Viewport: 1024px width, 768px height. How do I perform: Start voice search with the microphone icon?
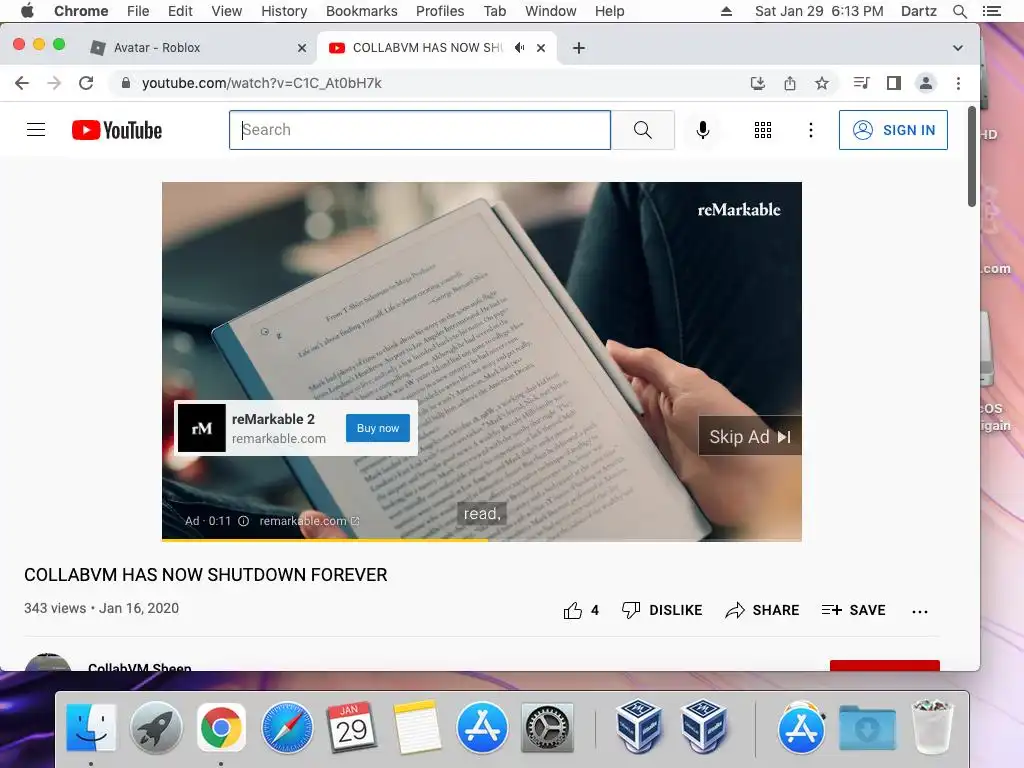pyautogui.click(x=703, y=130)
